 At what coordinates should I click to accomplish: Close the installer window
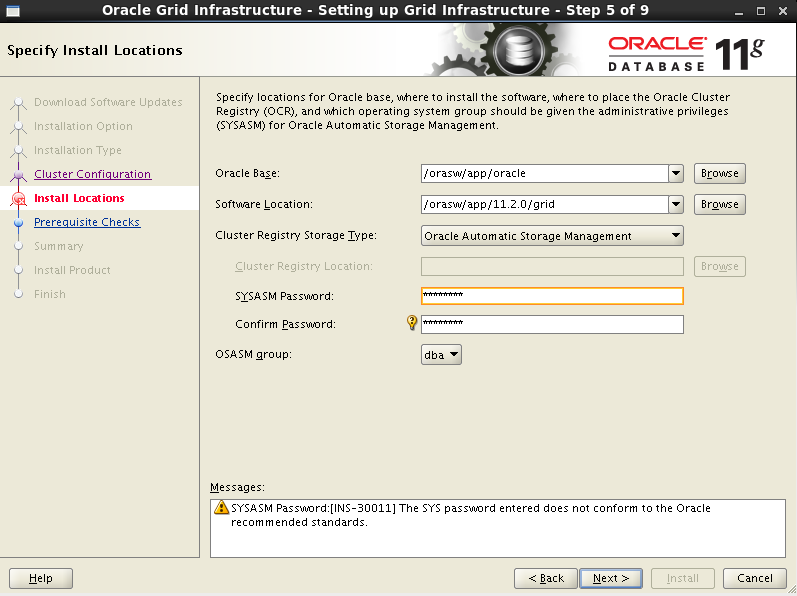[x=783, y=11]
